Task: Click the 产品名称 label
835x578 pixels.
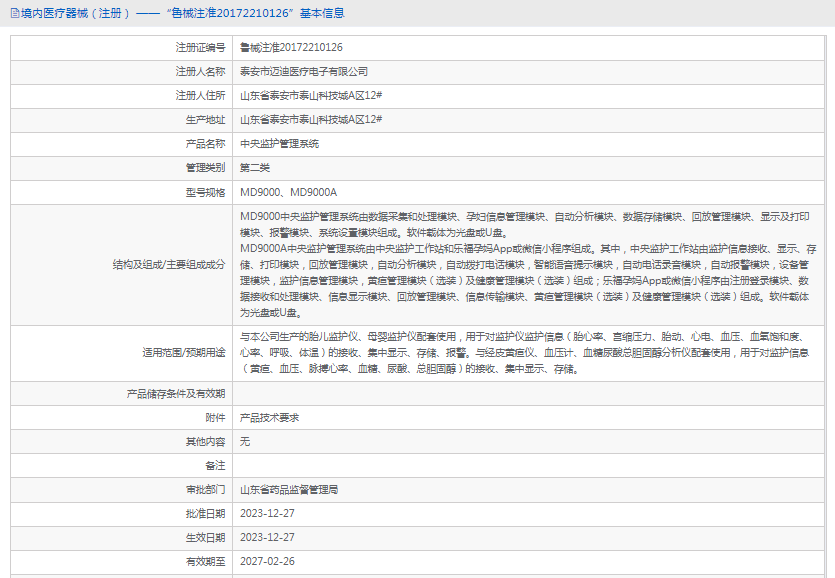Action: click(206, 143)
